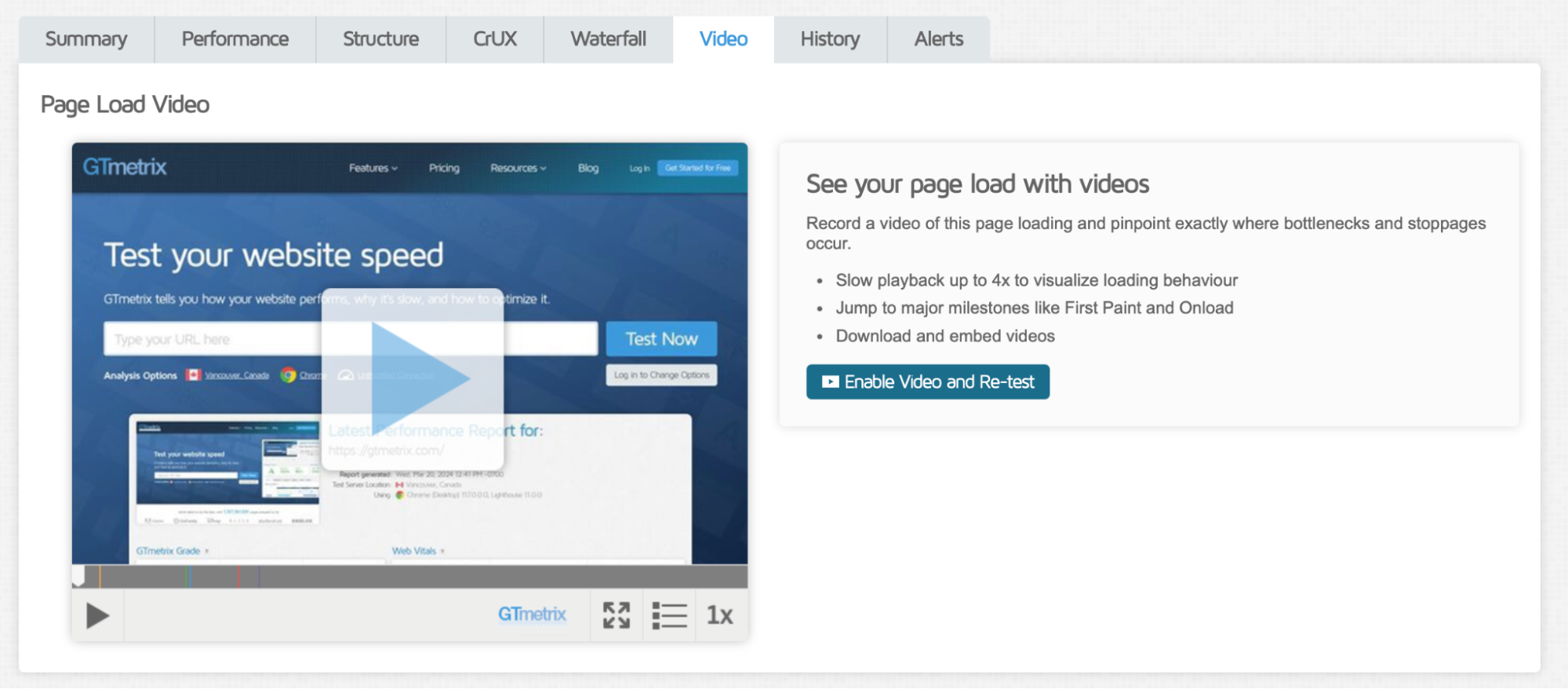
Task: Click the GTmetrix logo in the player bar
Action: [532, 614]
